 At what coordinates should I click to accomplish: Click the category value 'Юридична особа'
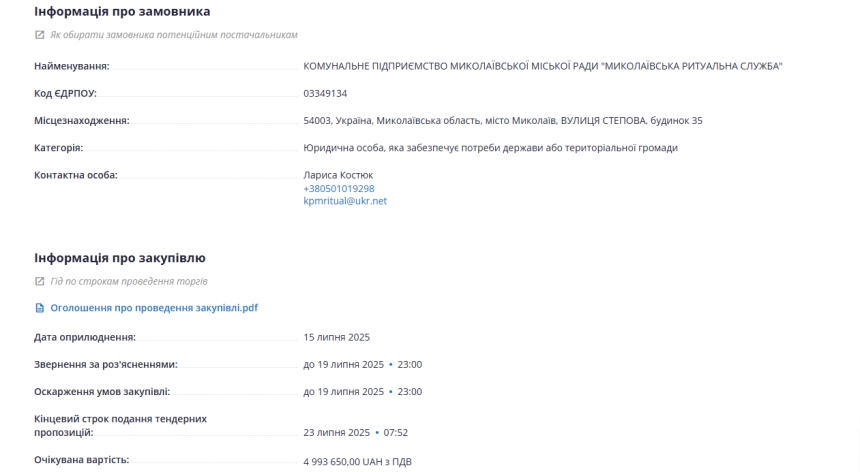pyautogui.click(x=490, y=148)
